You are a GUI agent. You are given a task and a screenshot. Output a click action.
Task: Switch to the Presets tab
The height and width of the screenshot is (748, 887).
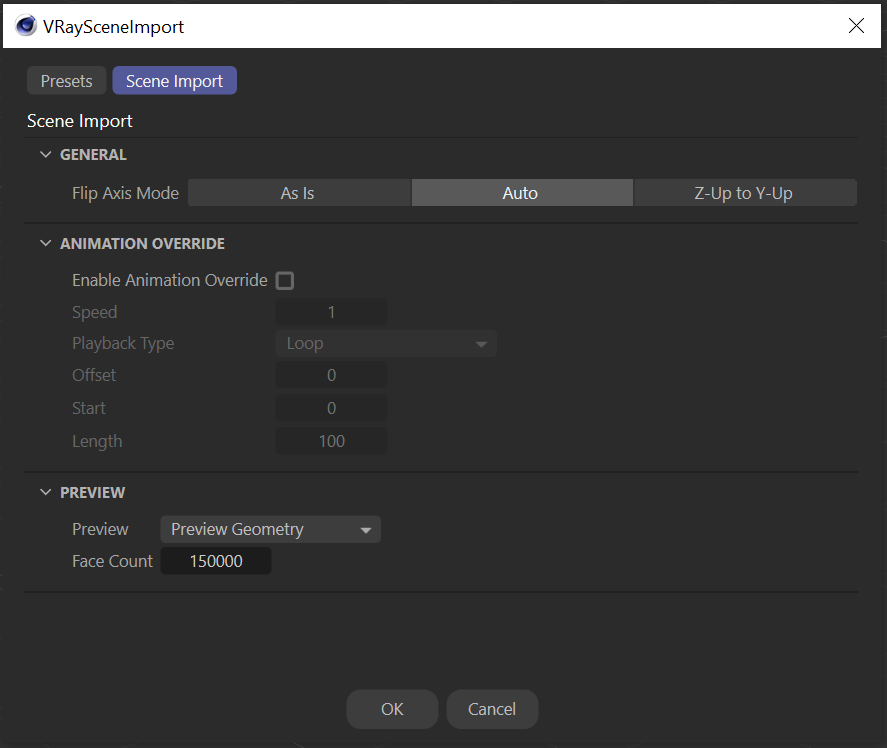tap(67, 81)
